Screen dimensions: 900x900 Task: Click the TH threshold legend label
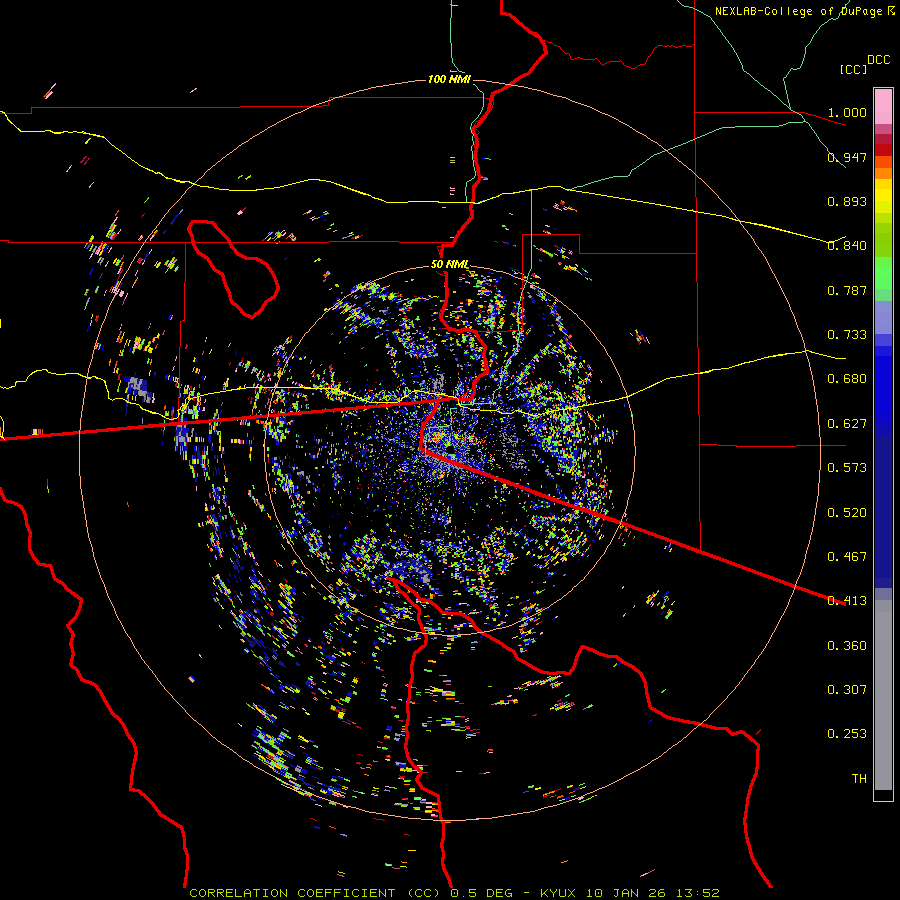pos(859,779)
